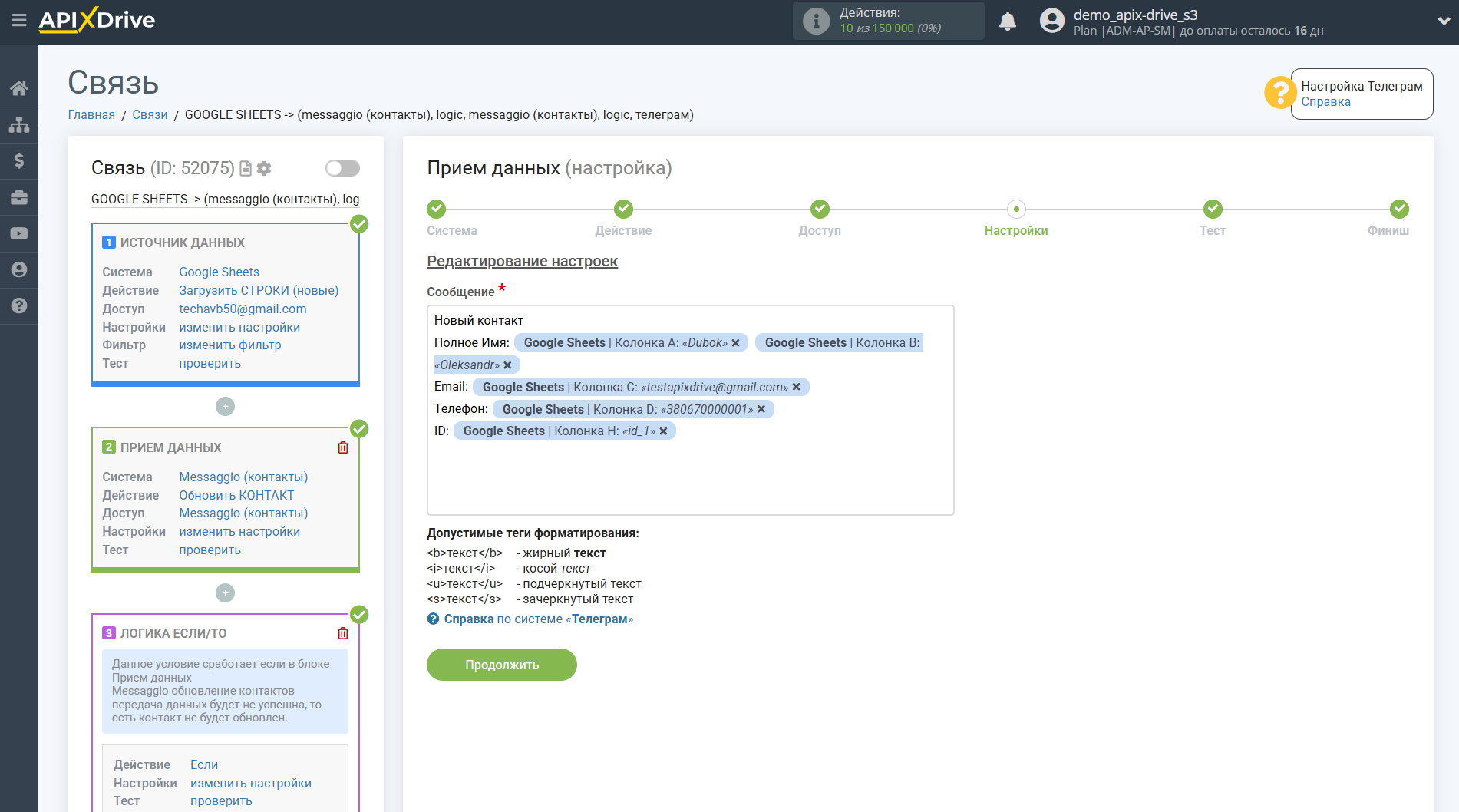The height and width of the screenshot is (812, 1459).
Task: Open the Связи breadcrumb link
Action: 150,114
